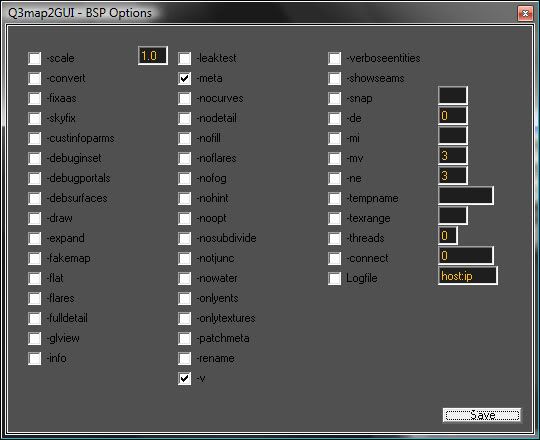The width and height of the screenshot is (540, 440).
Task: Enable -custinfoparms checkbox
Action: point(34,138)
